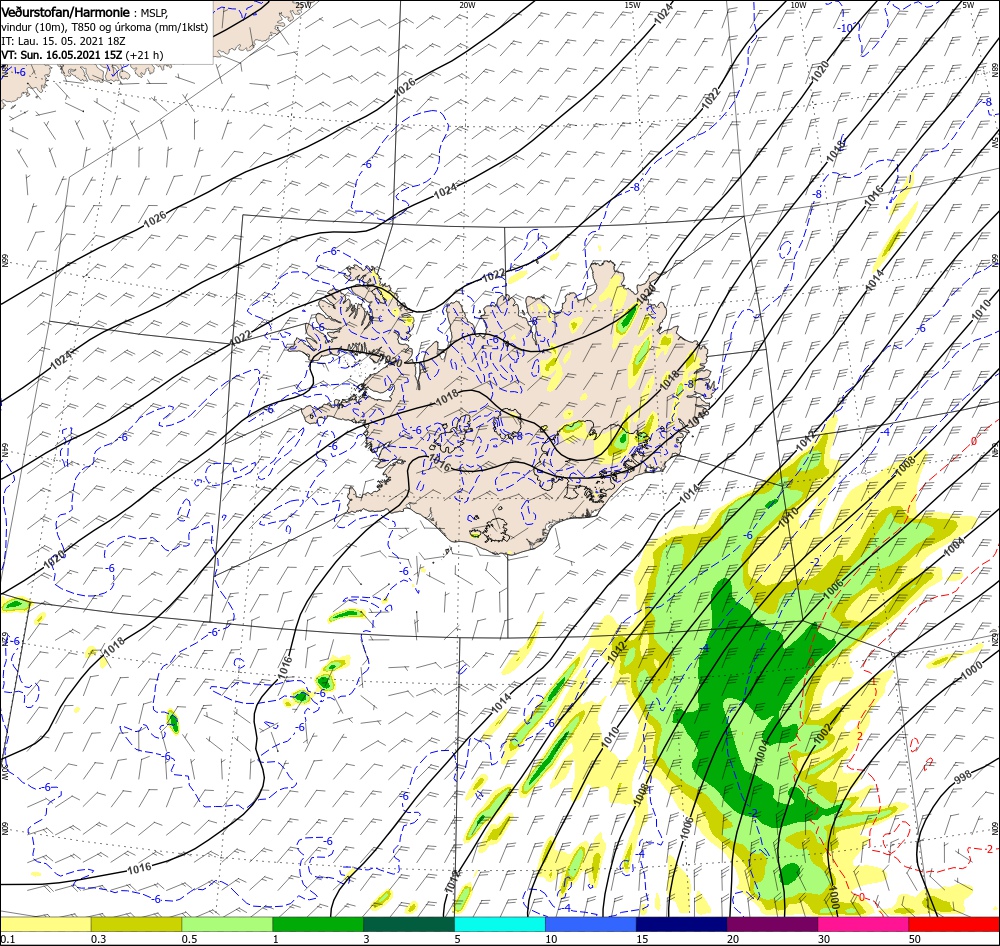This screenshot has width=1000, height=946.
Task: Click the '15W' longitude label
Action: [x=632, y=5]
